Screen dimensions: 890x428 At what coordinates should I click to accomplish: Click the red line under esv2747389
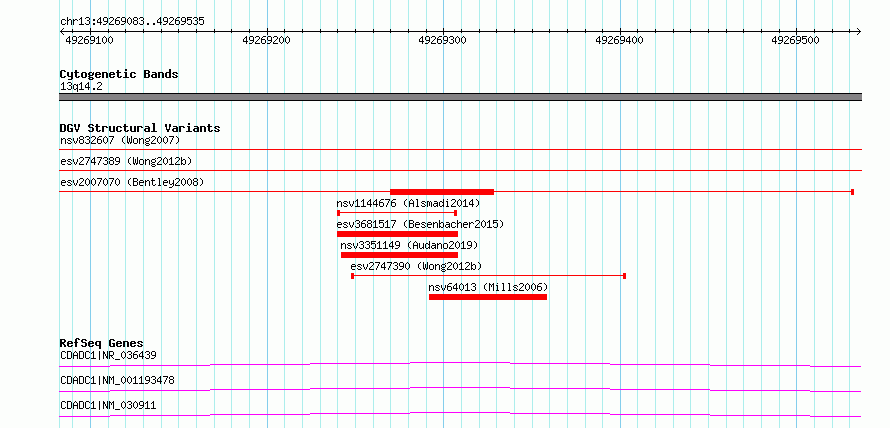[460, 170]
